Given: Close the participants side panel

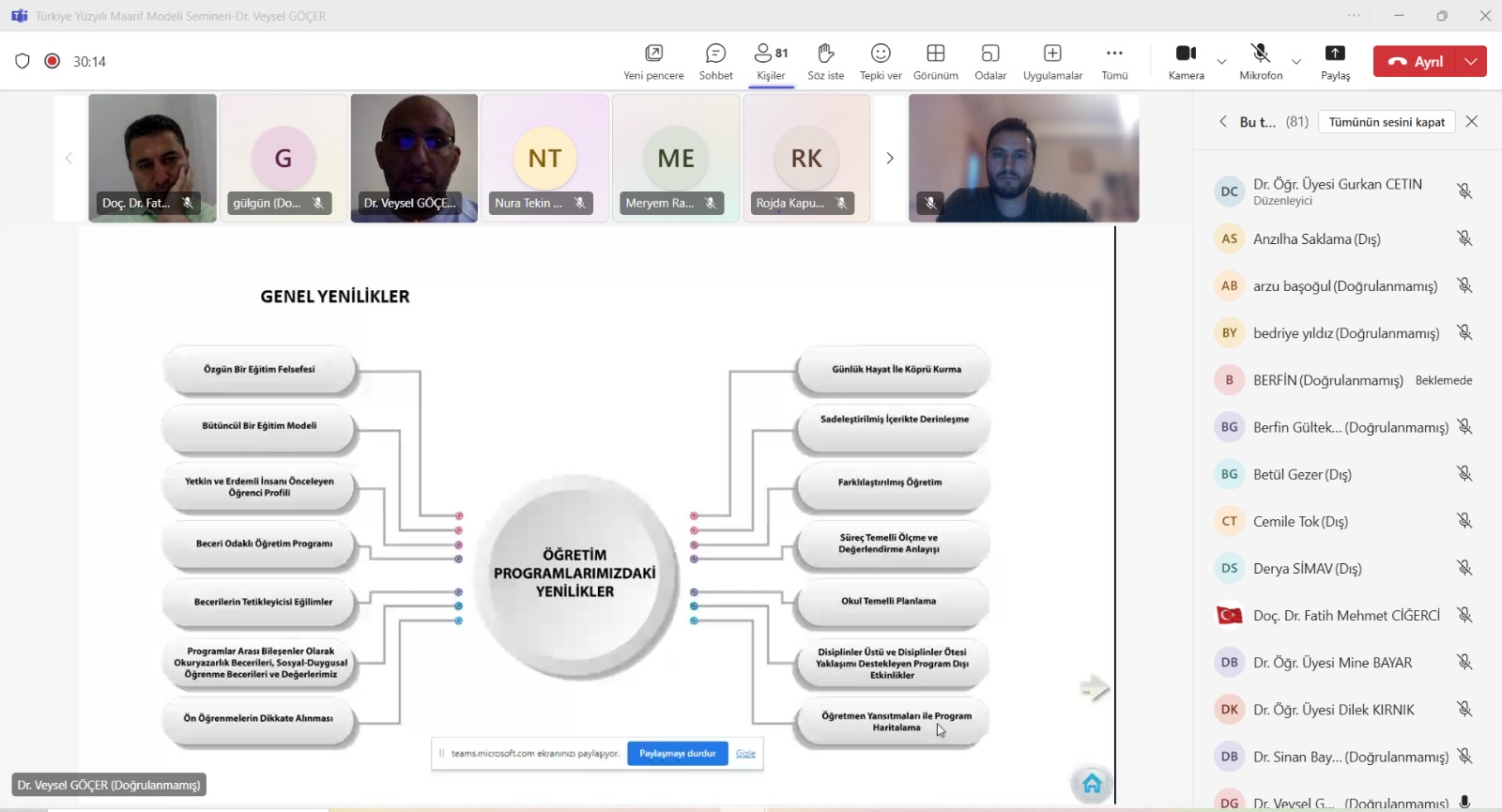Looking at the screenshot, I should click(x=1472, y=122).
